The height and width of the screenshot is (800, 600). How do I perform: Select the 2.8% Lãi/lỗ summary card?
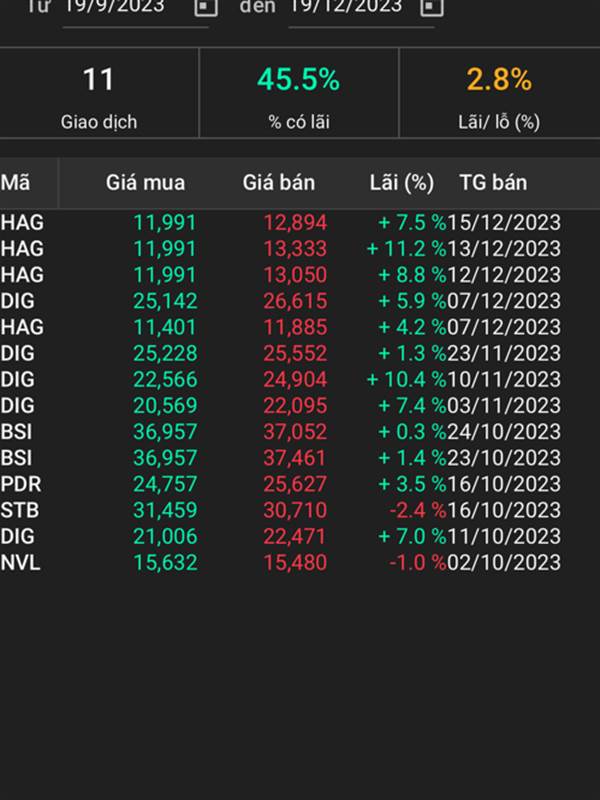click(x=499, y=93)
